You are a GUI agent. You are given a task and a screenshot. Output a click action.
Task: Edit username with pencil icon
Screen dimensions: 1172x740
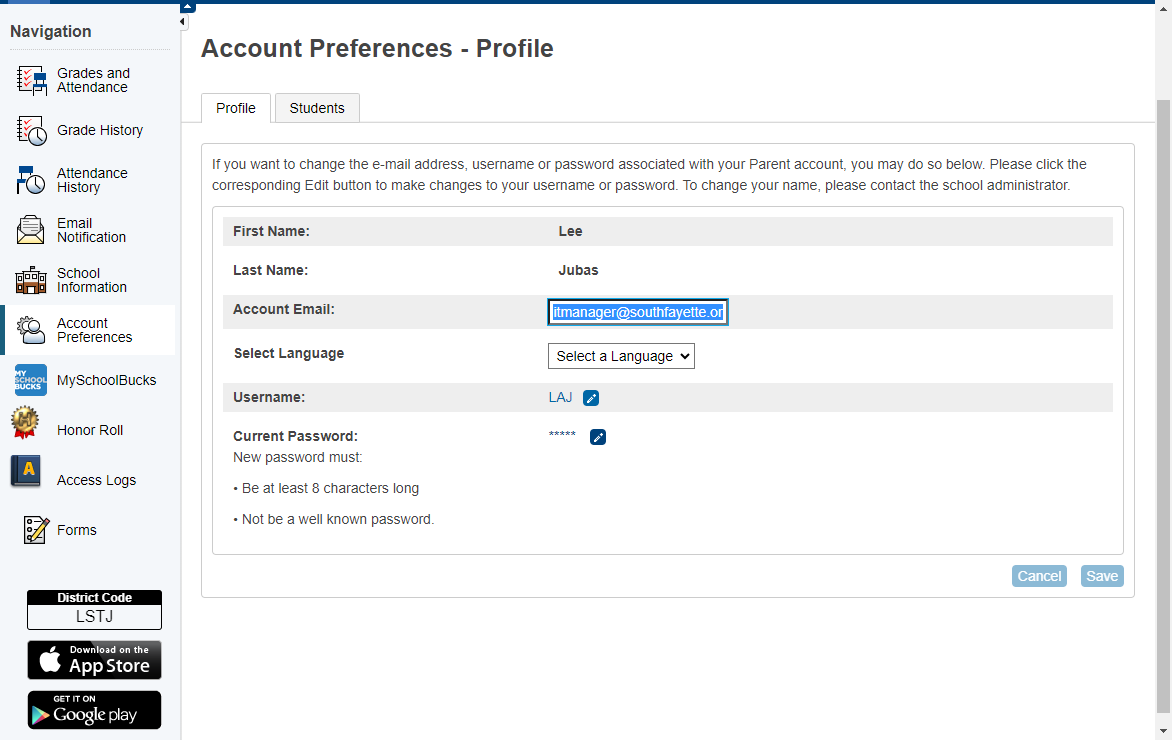pos(591,398)
